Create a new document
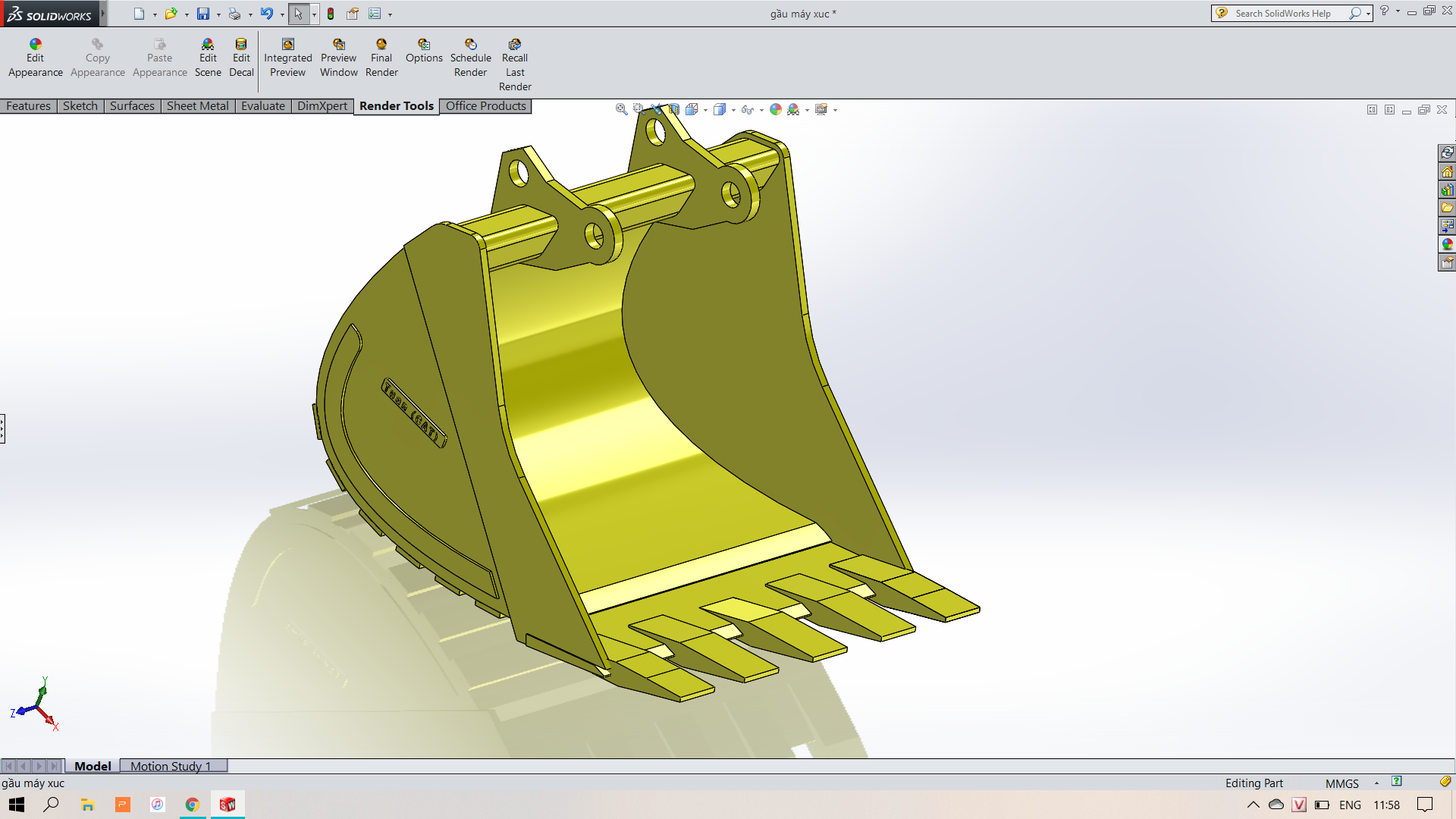 pos(139,14)
